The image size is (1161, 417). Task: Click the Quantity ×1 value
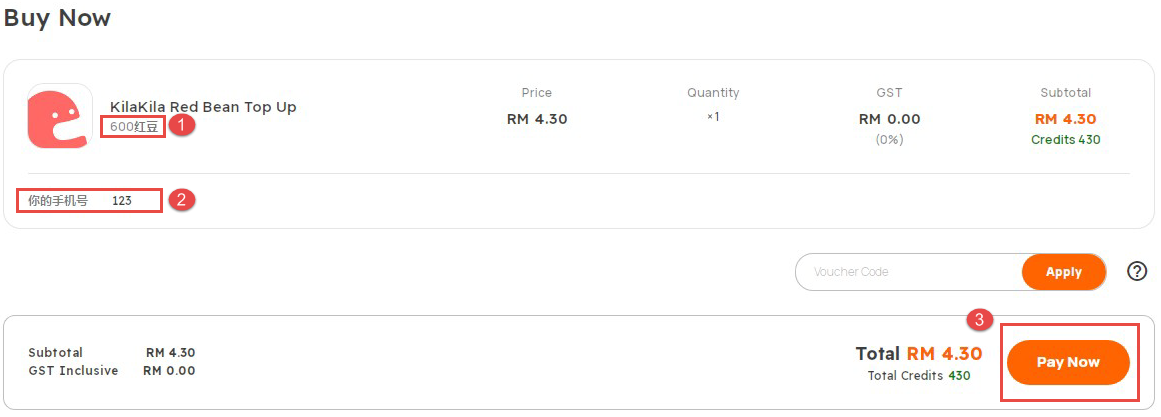[713, 117]
